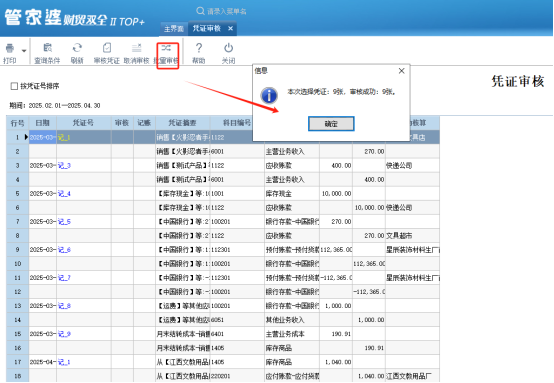Click the 库存现金 subject name cell in row 5
554x383 pixels.
(292, 194)
